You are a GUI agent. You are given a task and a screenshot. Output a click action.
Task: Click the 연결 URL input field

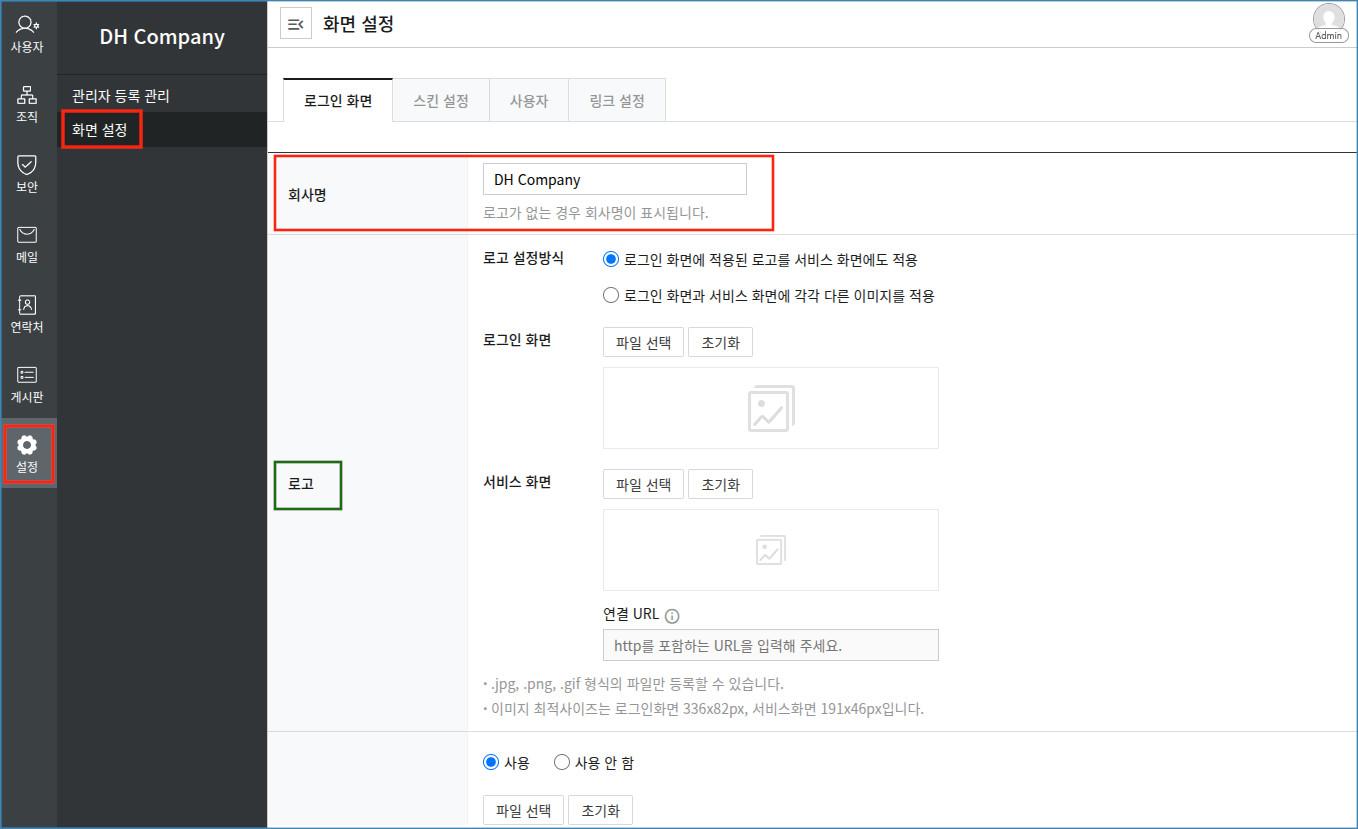click(x=770, y=645)
